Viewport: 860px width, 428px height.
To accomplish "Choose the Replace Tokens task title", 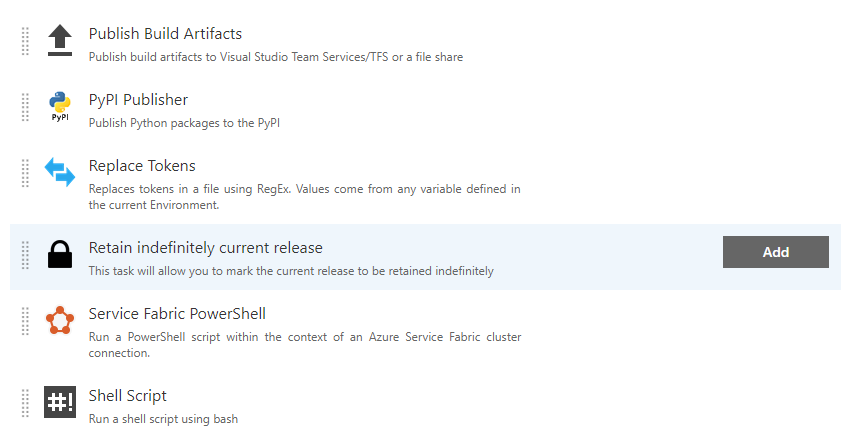I will click(142, 165).
